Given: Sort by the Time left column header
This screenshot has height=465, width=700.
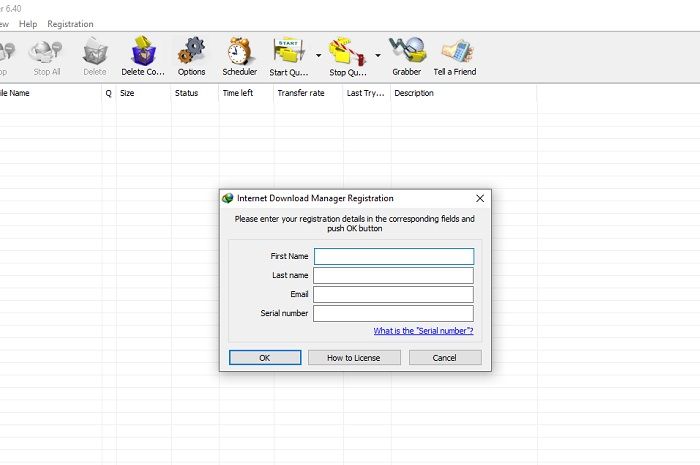Looking at the screenshot, I should click(246, 93).
